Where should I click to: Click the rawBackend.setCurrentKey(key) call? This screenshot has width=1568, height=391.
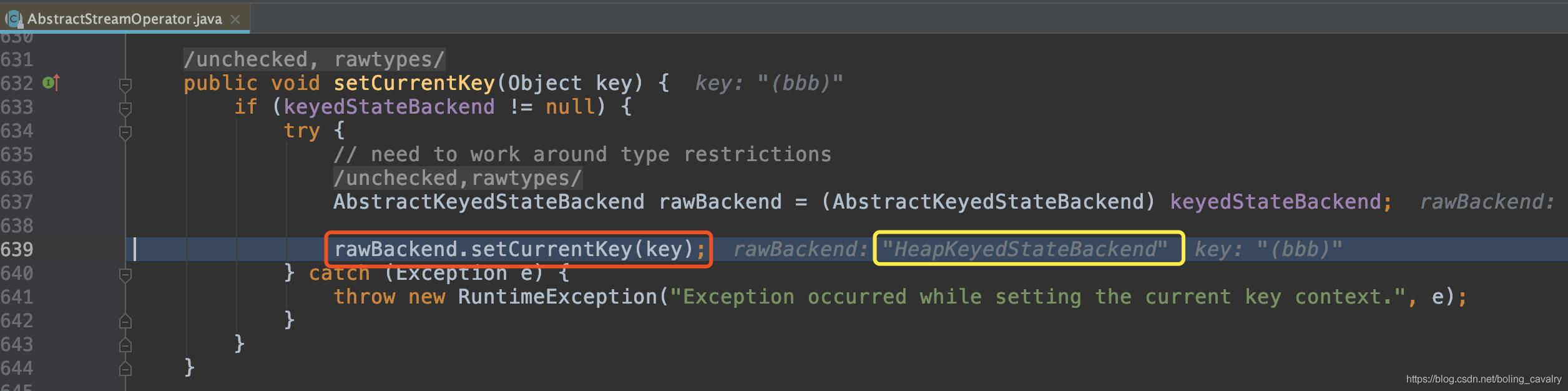[x=514, y=250]
